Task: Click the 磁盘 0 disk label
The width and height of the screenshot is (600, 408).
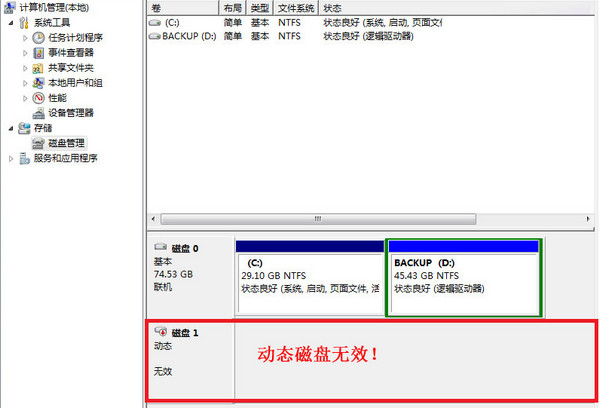Action: point(185,249)
